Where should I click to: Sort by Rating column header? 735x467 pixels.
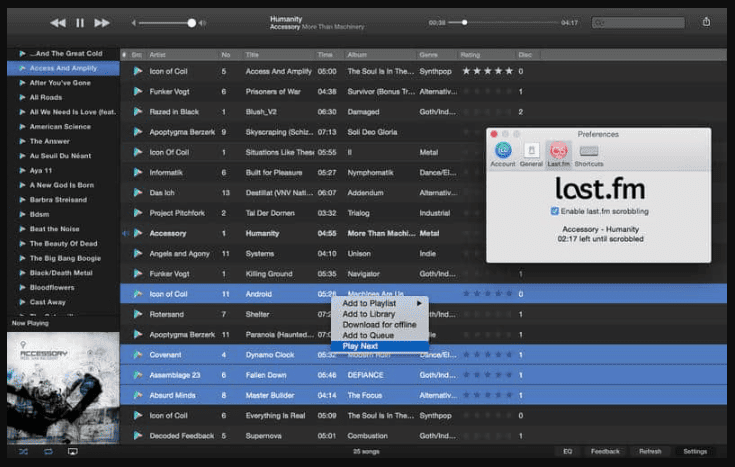click(487, 55)
